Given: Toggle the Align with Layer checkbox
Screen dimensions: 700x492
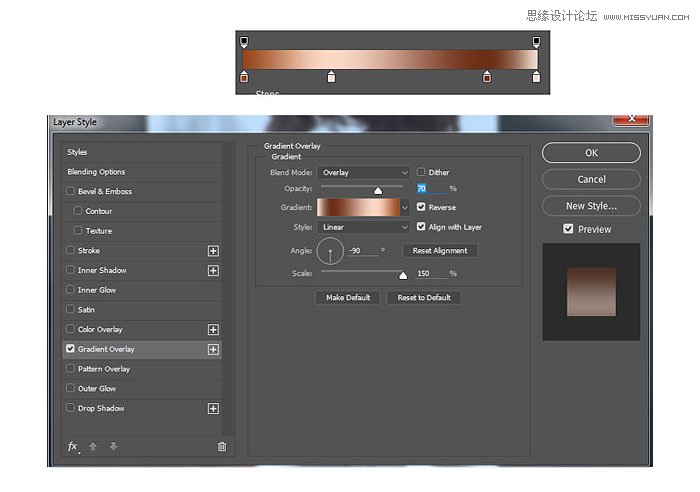Looking at the screenshot, I should click(x=421, y=226).
